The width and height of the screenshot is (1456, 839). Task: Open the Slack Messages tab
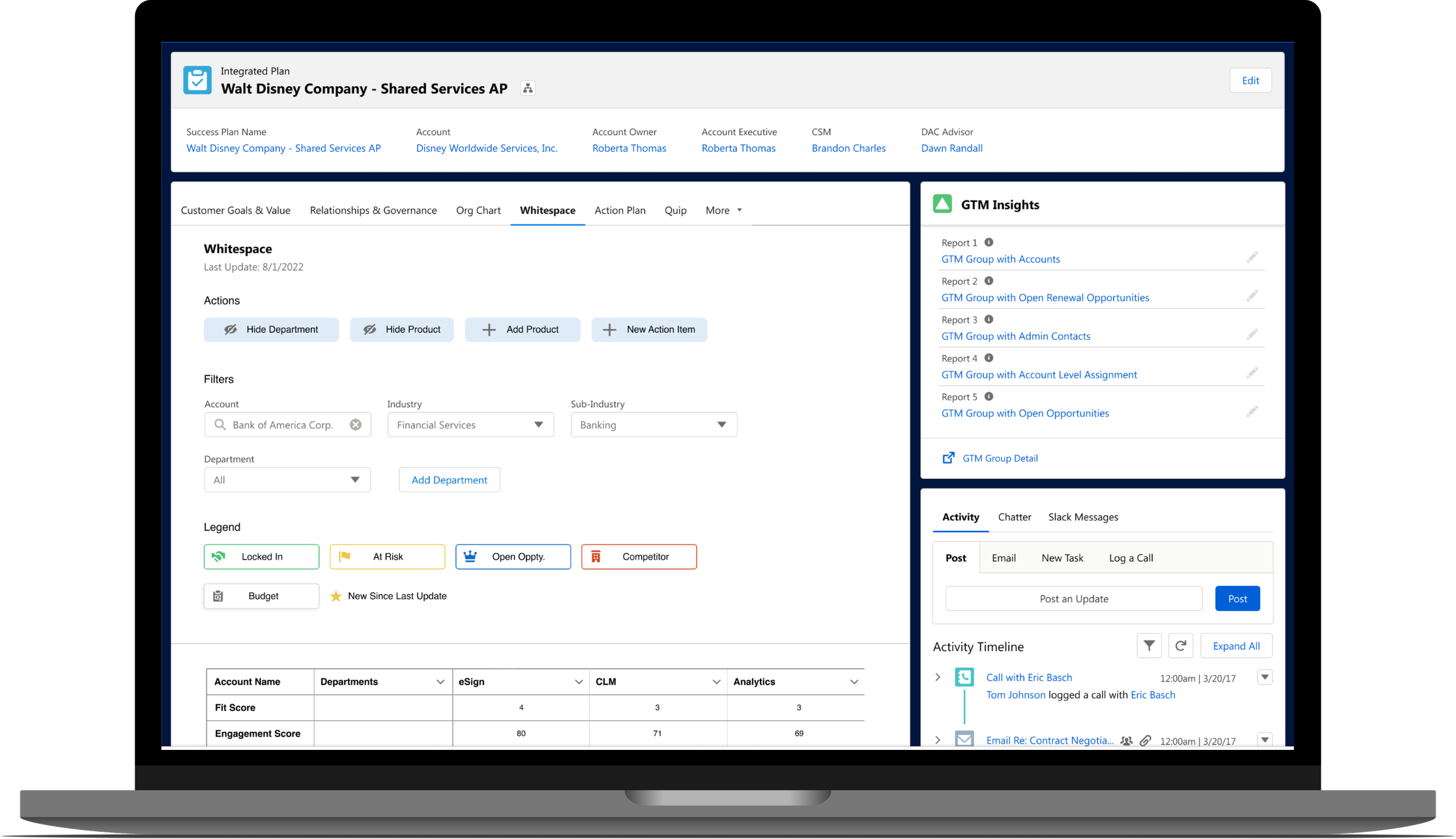[x=1083, y=517]
